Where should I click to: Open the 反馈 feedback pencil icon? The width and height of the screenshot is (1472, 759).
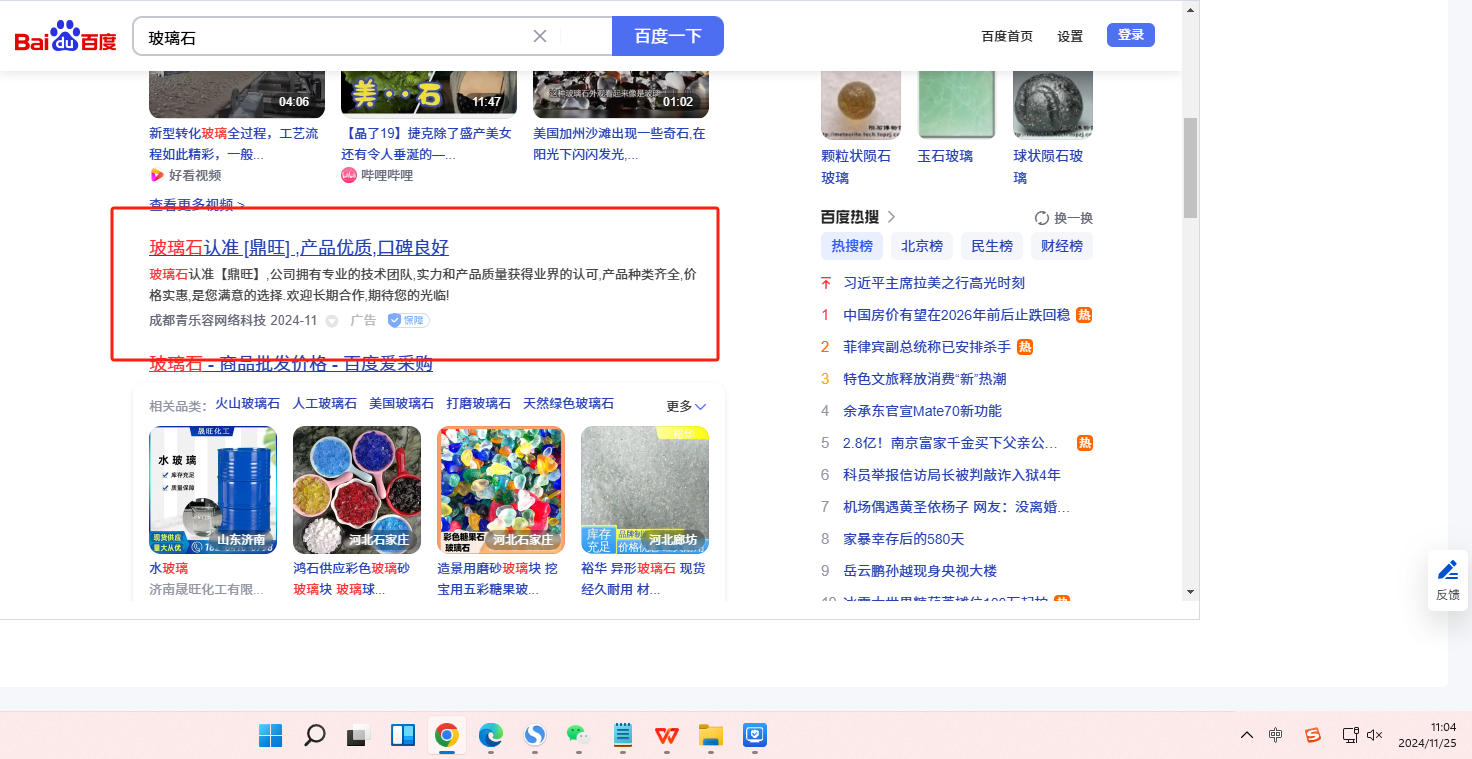coord(1447,571)
